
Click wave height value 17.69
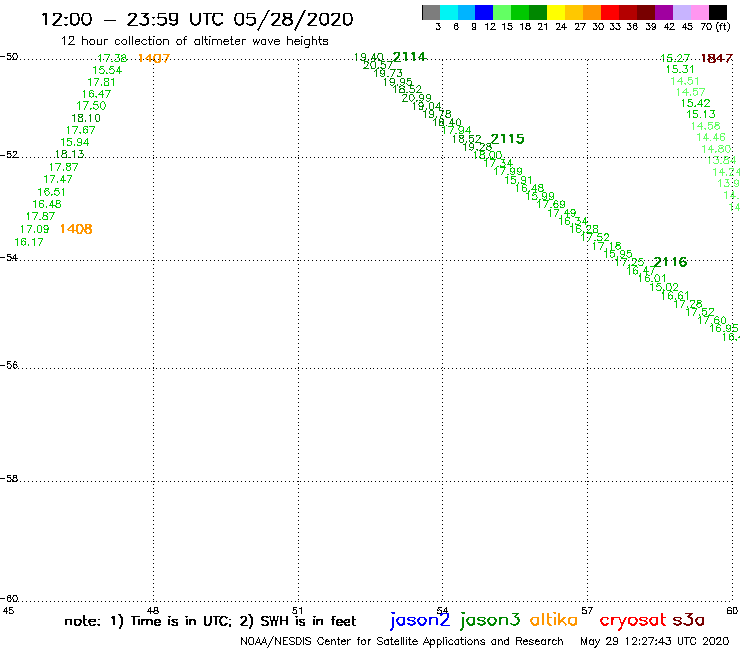click(x=551, y=204)
